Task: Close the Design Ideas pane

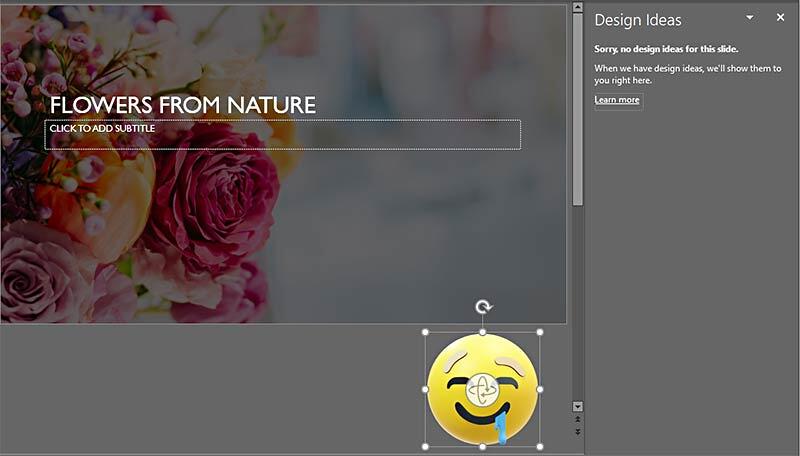Action: point(780,18)
